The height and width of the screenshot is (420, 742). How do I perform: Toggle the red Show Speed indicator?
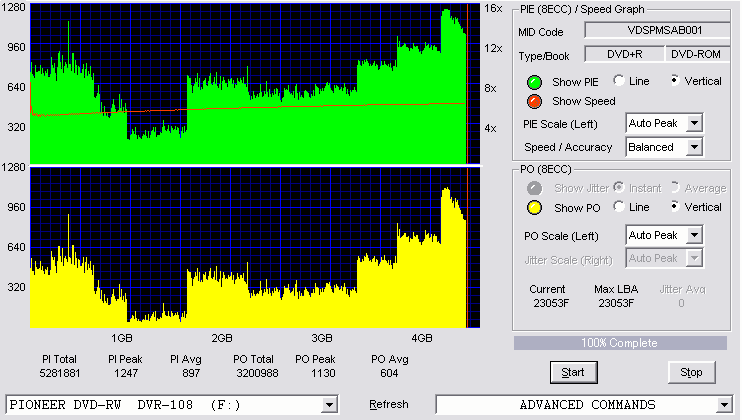click(x=534, y=102)
